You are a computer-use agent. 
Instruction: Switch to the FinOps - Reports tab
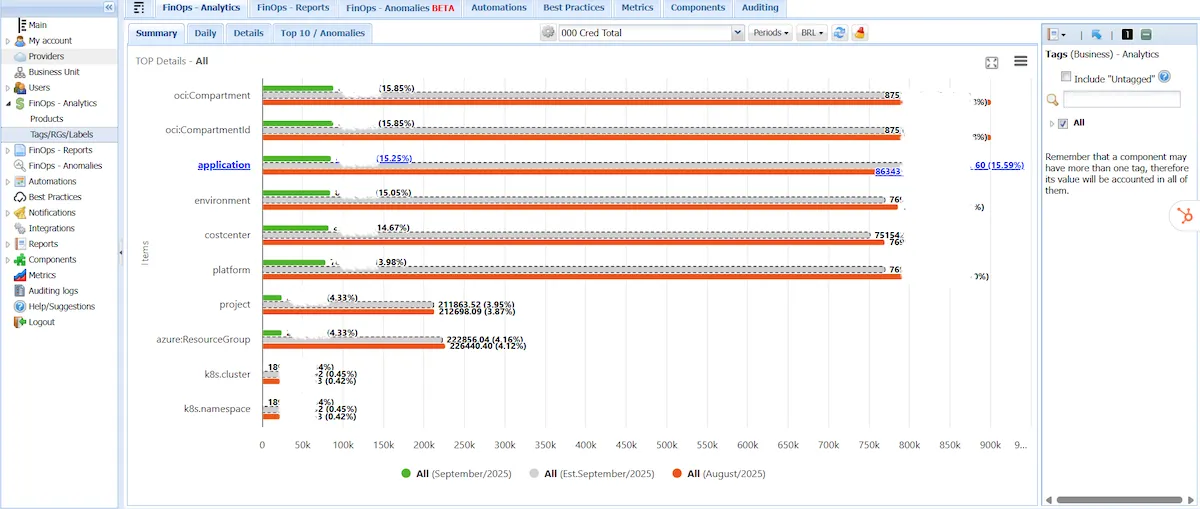coord(293,8)
